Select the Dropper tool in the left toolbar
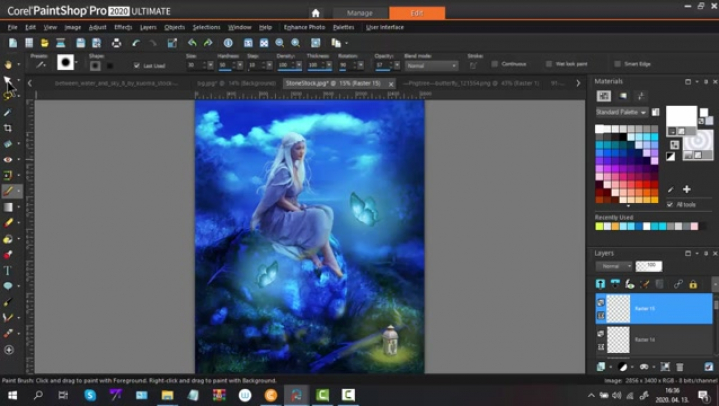The image size is (719, 406). click(x=8, y=112)
